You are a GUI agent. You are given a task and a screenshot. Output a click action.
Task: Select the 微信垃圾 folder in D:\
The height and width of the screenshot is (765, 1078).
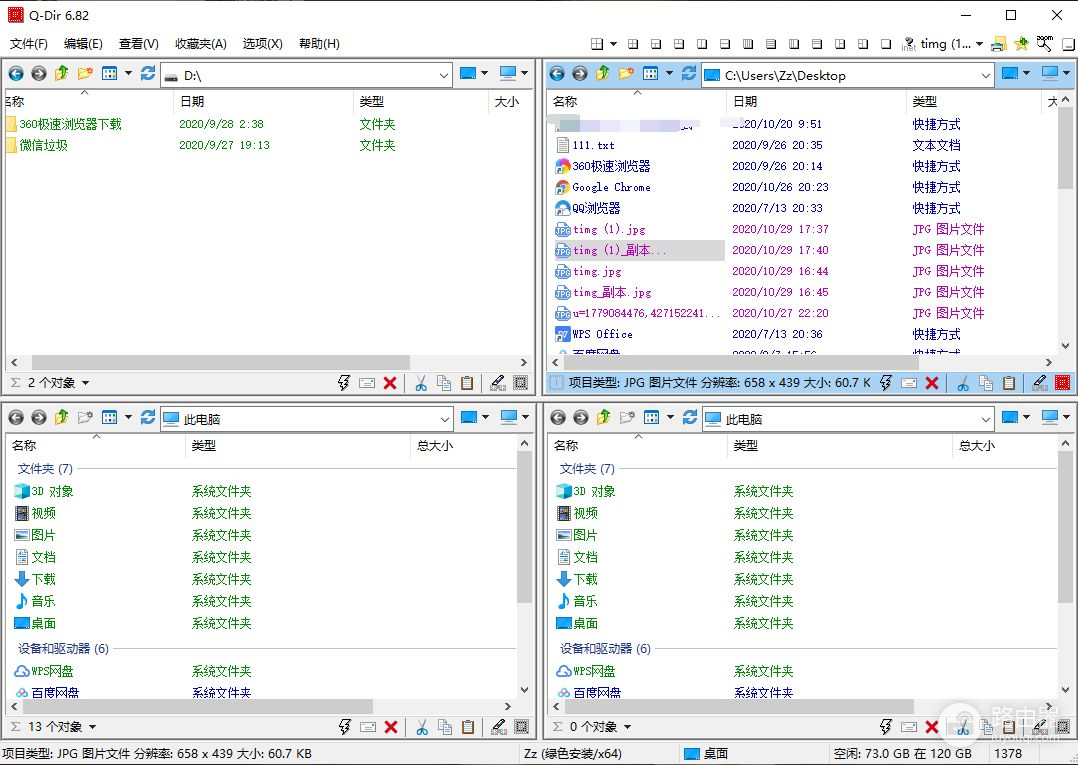(44, 146)
